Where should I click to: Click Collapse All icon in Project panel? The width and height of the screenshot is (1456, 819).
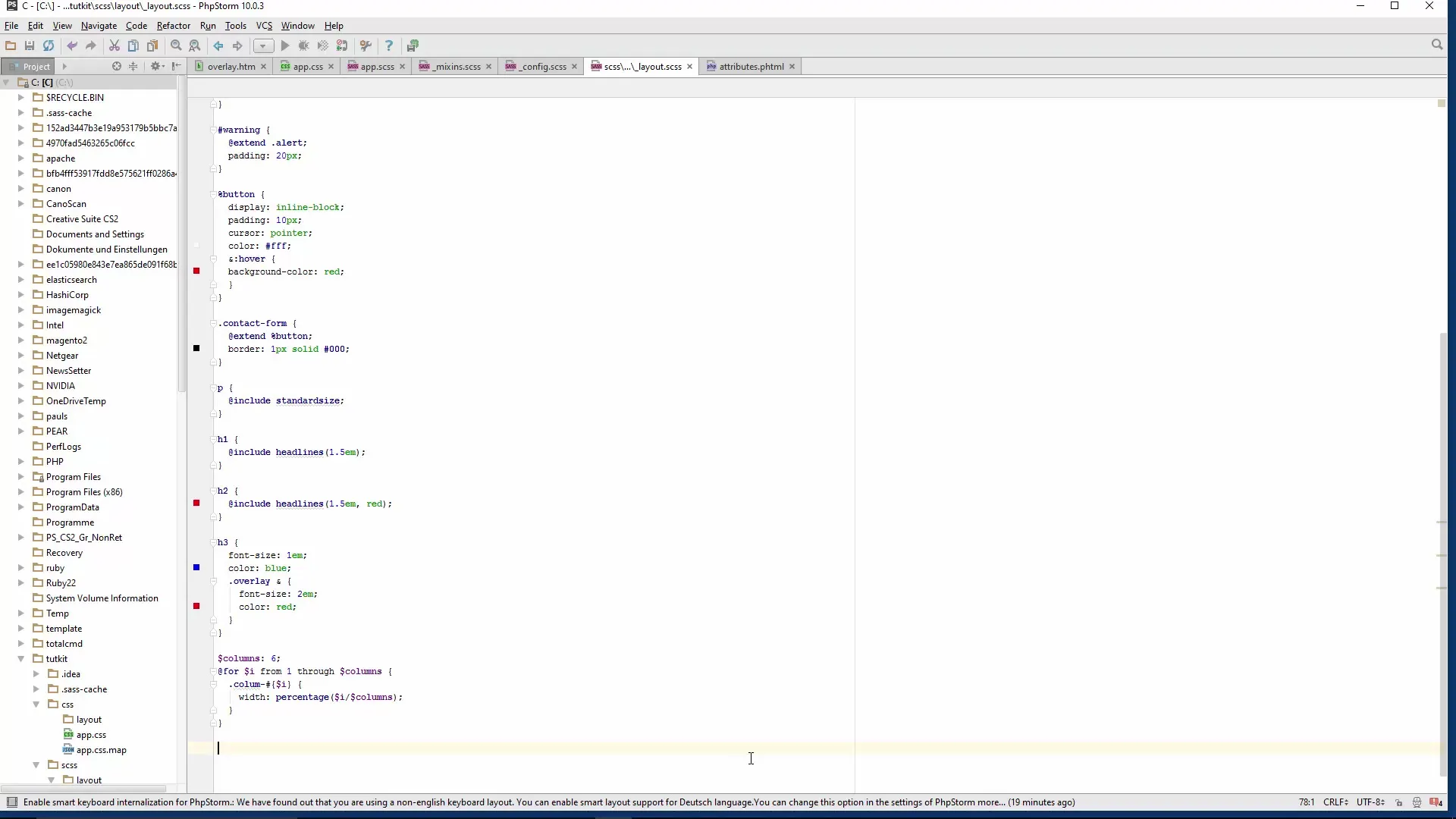pyautogui.click(x=133, y=66)
